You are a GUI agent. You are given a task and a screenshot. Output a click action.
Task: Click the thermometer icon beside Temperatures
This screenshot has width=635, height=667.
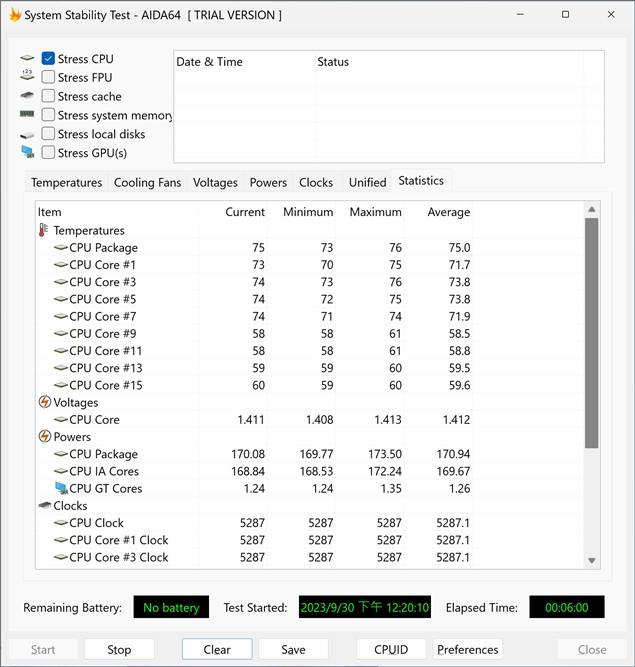tap(44, 230)
